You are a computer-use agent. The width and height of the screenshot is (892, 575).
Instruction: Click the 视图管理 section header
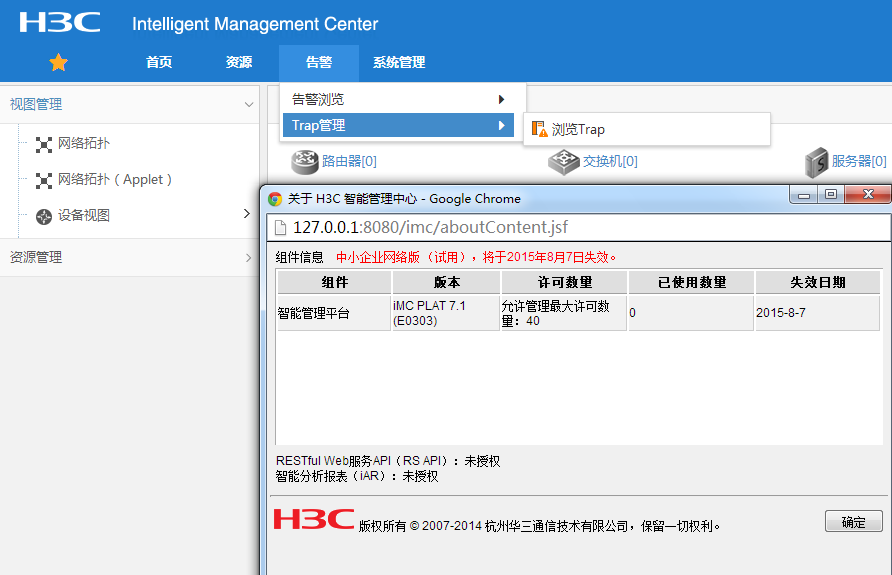(130, 105)
